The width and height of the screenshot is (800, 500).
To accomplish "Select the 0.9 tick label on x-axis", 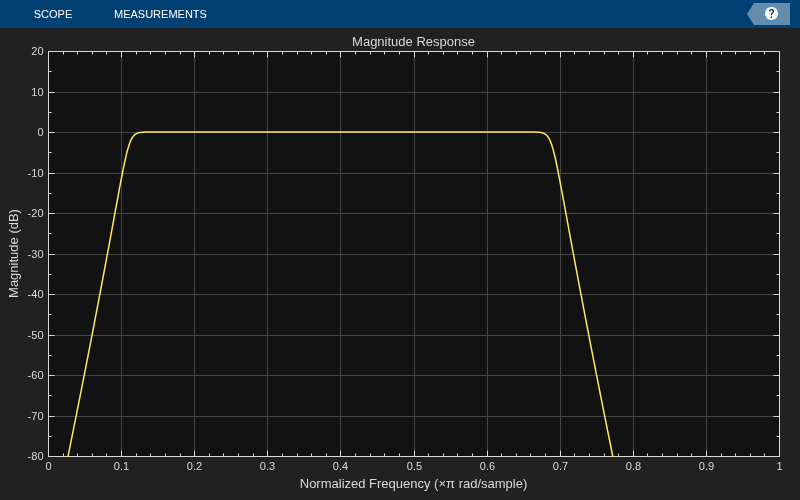I will tap(706, 466).
